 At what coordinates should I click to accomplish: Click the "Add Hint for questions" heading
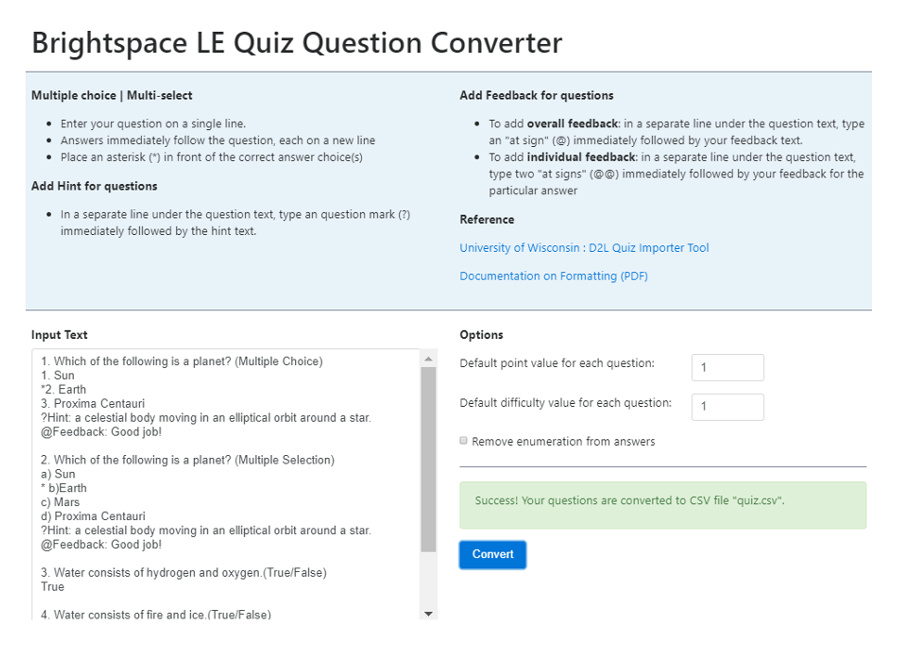[94, 186]
